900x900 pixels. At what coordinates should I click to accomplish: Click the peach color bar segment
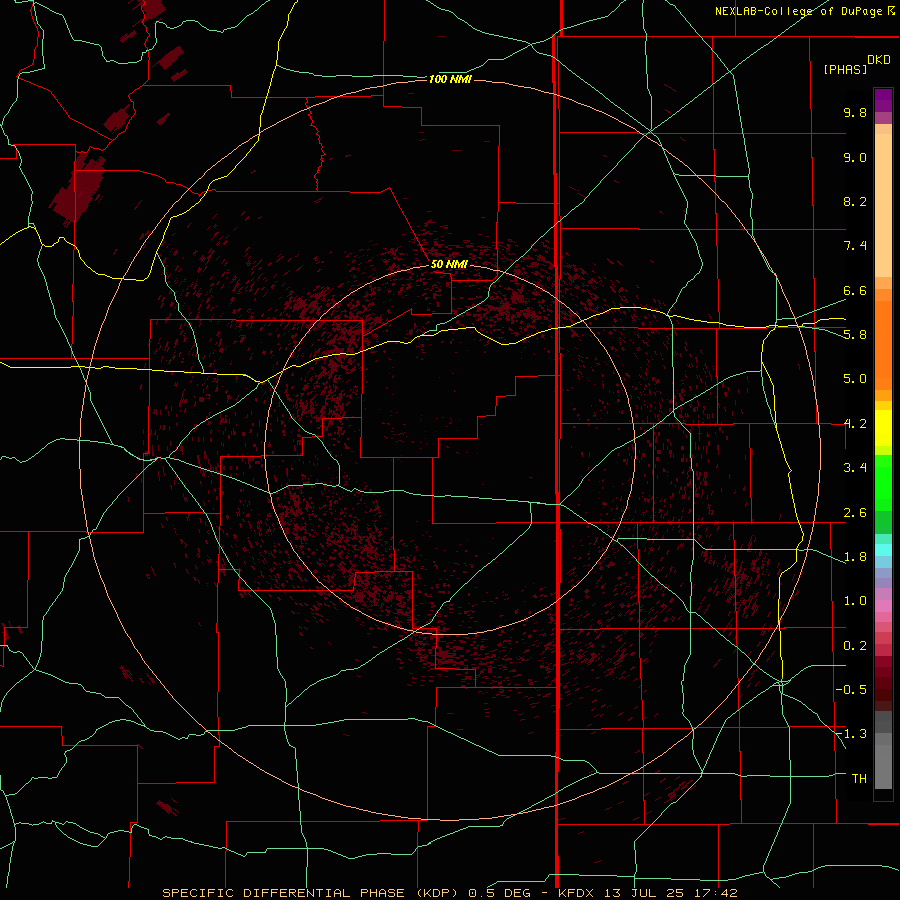[x=883, y=205]
